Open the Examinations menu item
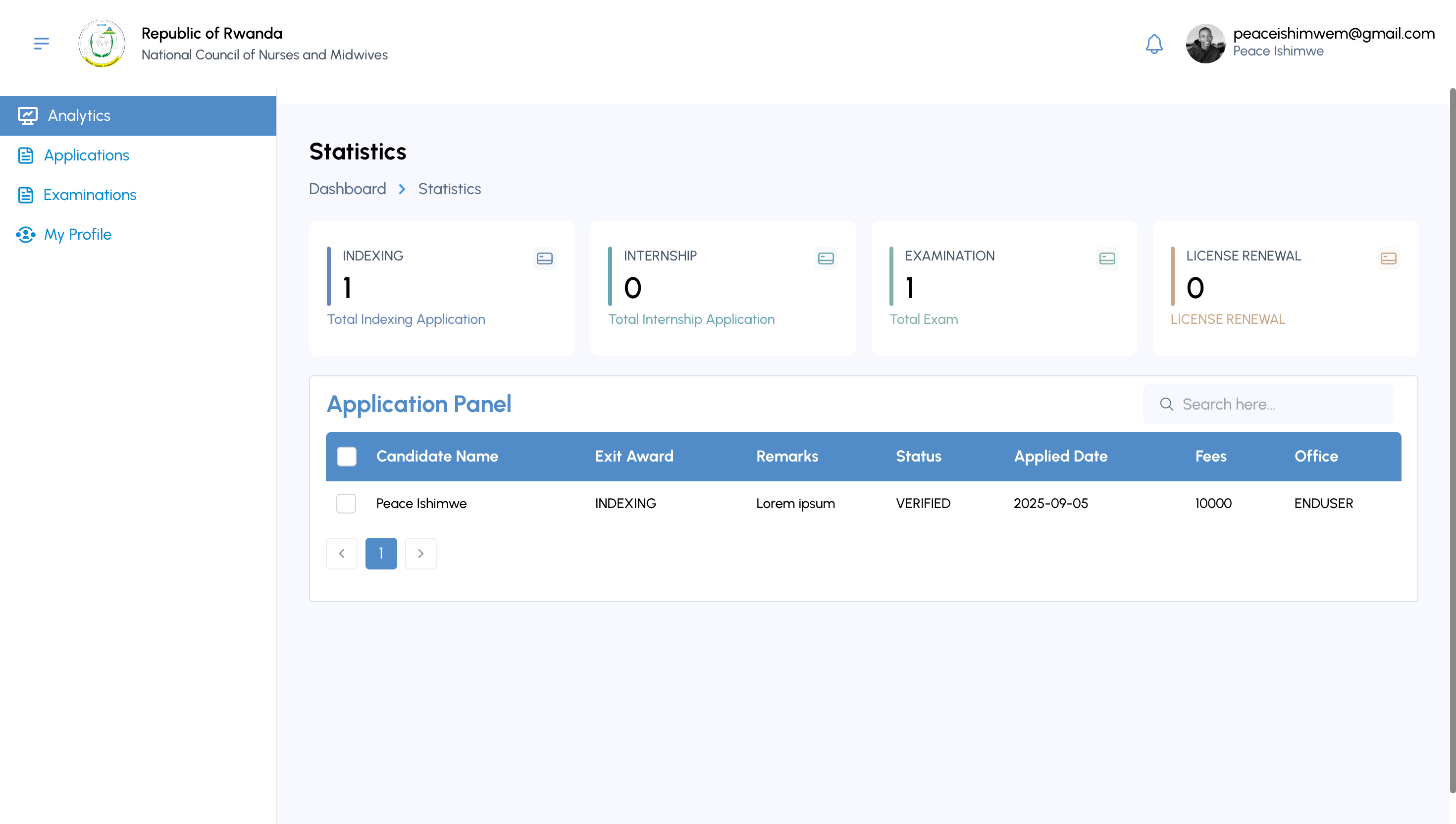Screen dimensions: 1456x824 (138, 195)
